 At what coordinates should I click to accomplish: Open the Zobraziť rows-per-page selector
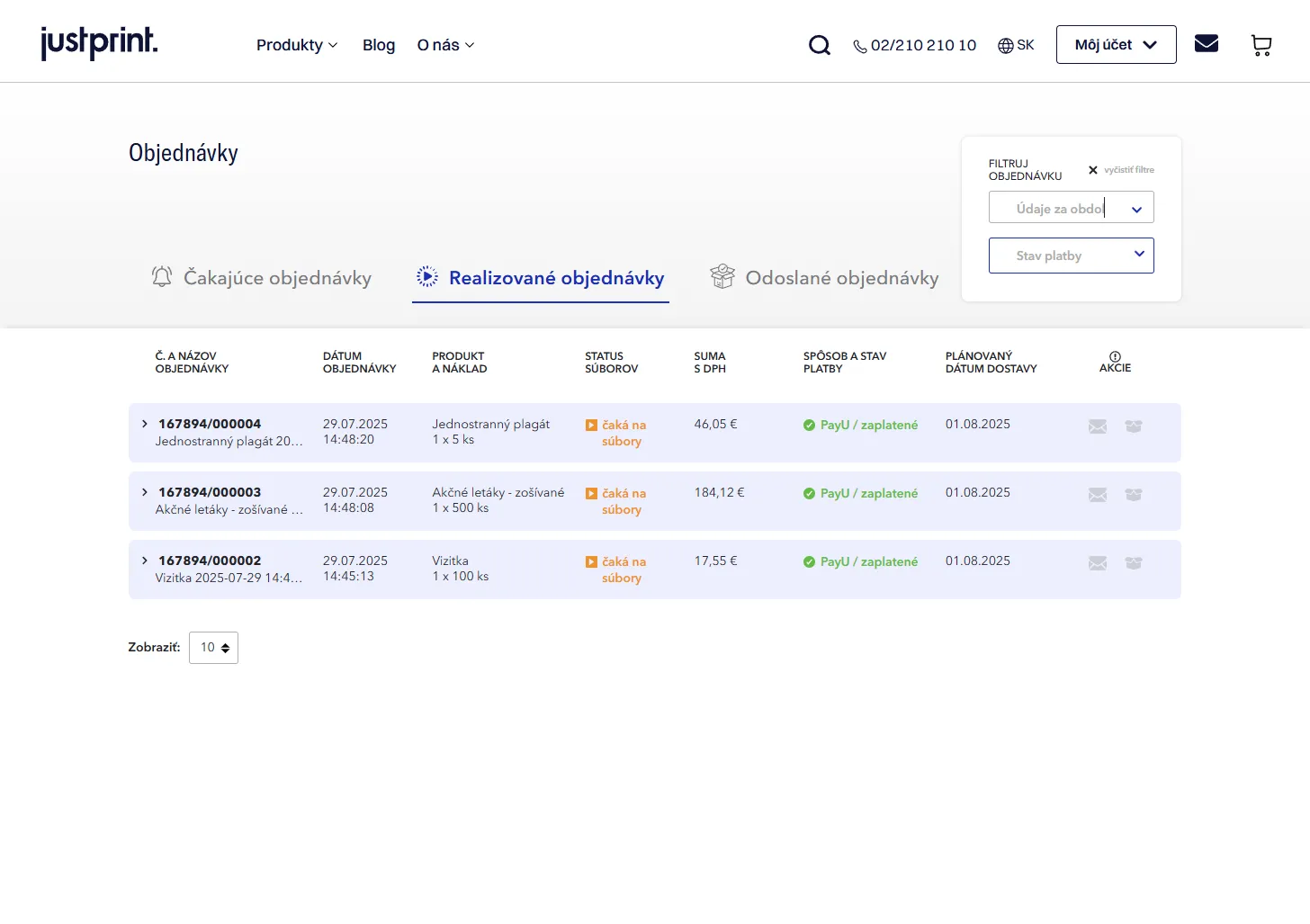[213, 648]
